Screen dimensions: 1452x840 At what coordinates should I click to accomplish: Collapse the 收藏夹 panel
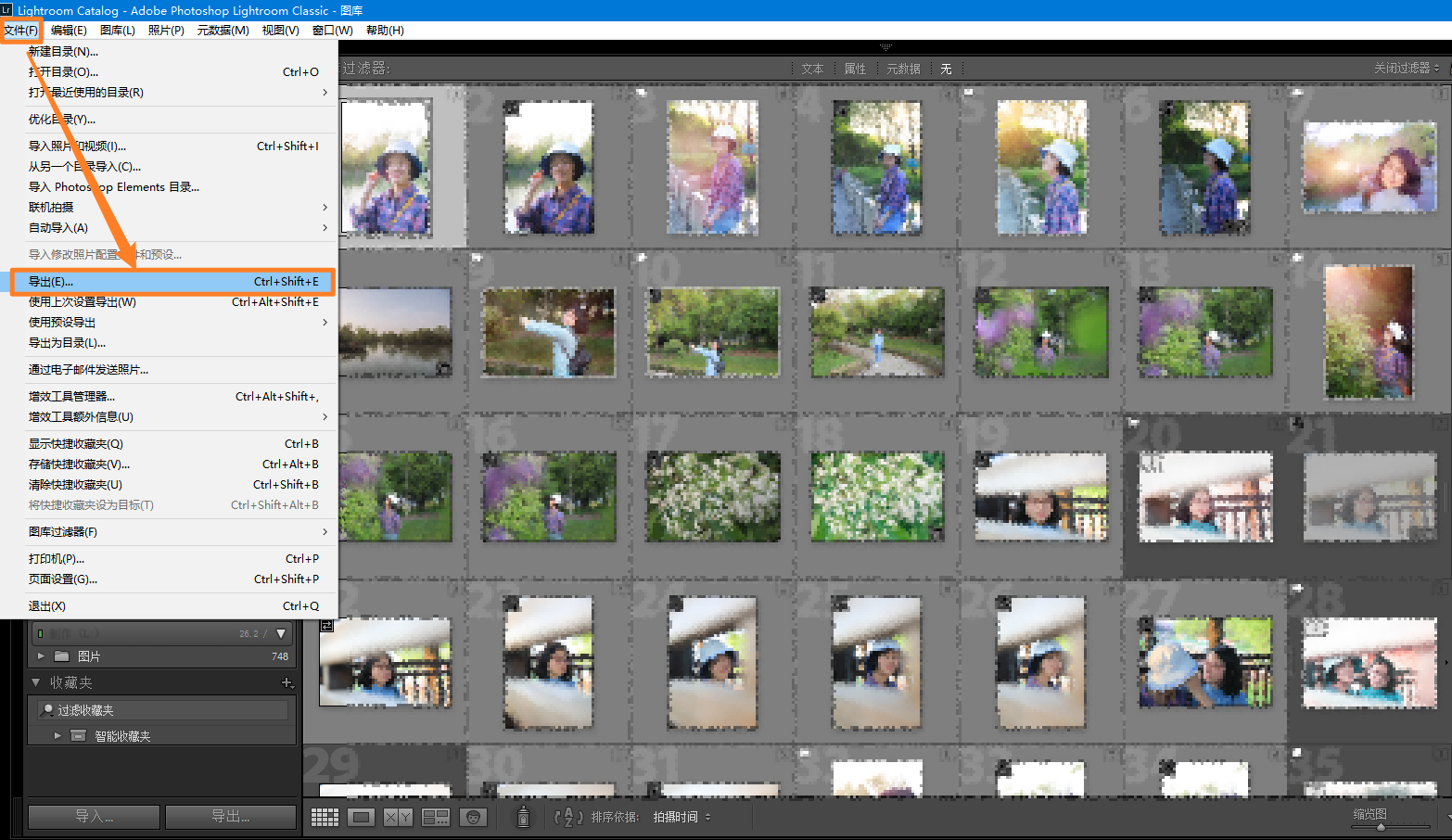36,682
